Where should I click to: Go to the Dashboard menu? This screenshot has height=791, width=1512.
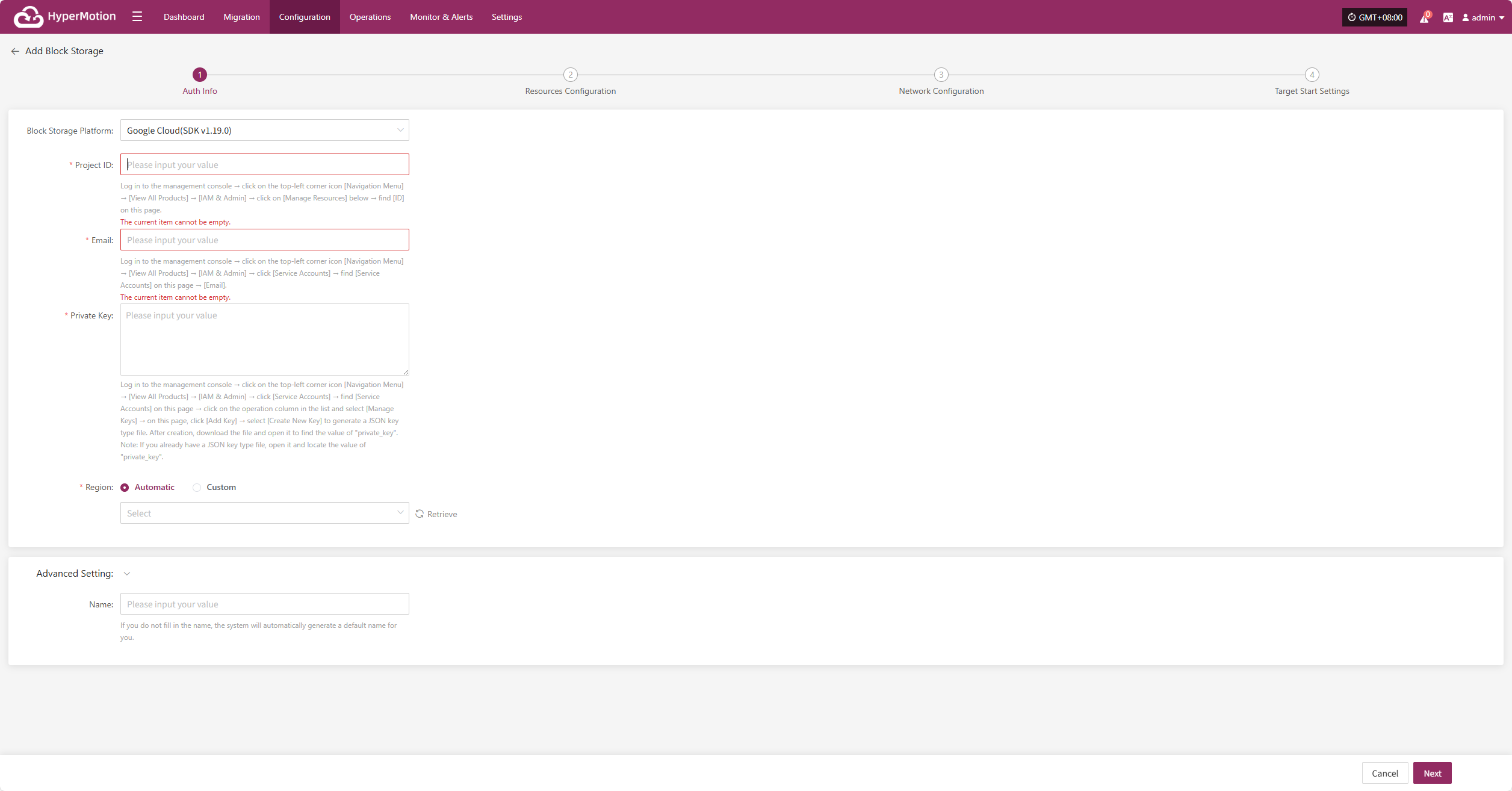click(184, 17)
